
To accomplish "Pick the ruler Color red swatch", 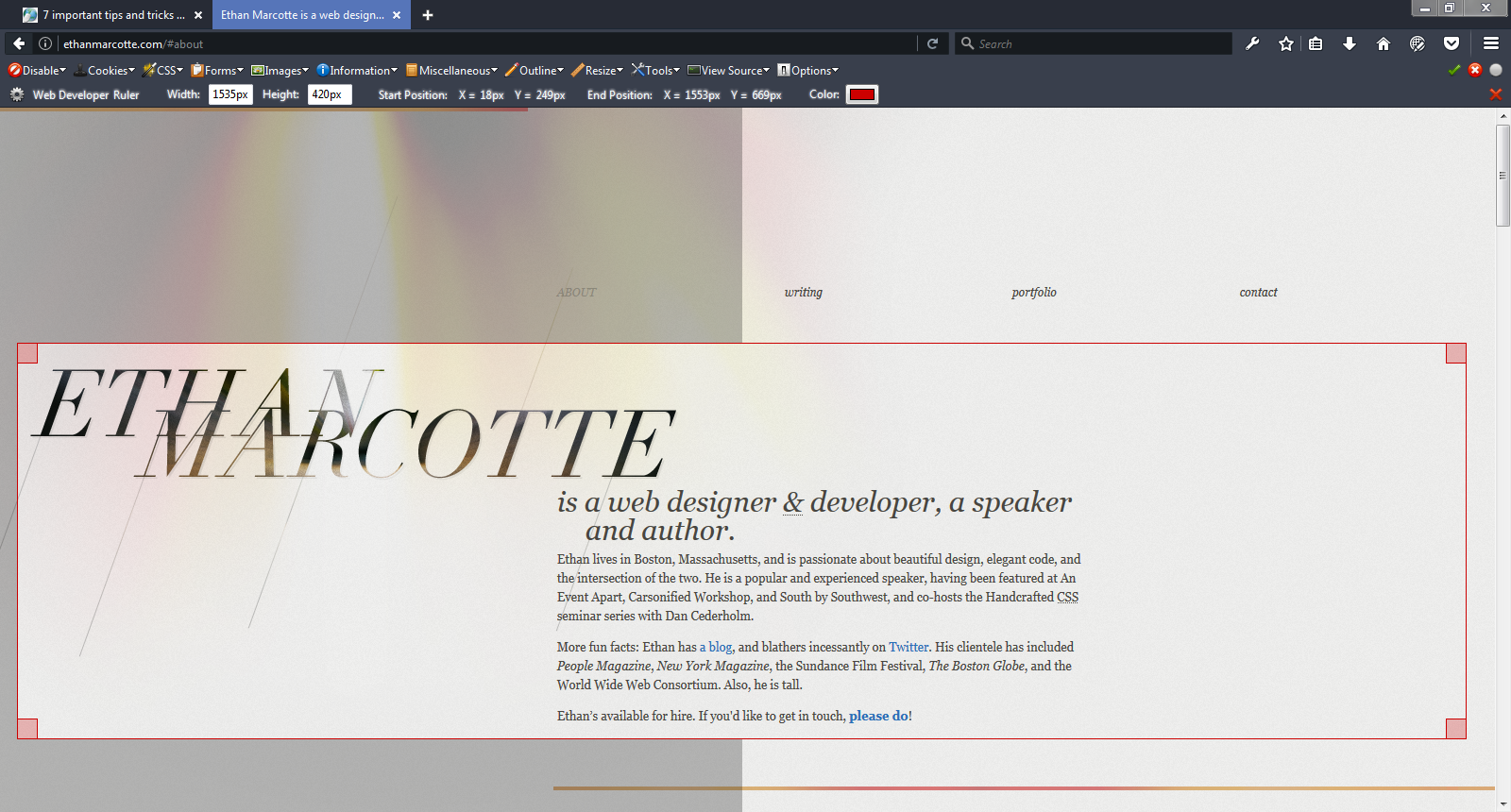I will tap(862, 94).
